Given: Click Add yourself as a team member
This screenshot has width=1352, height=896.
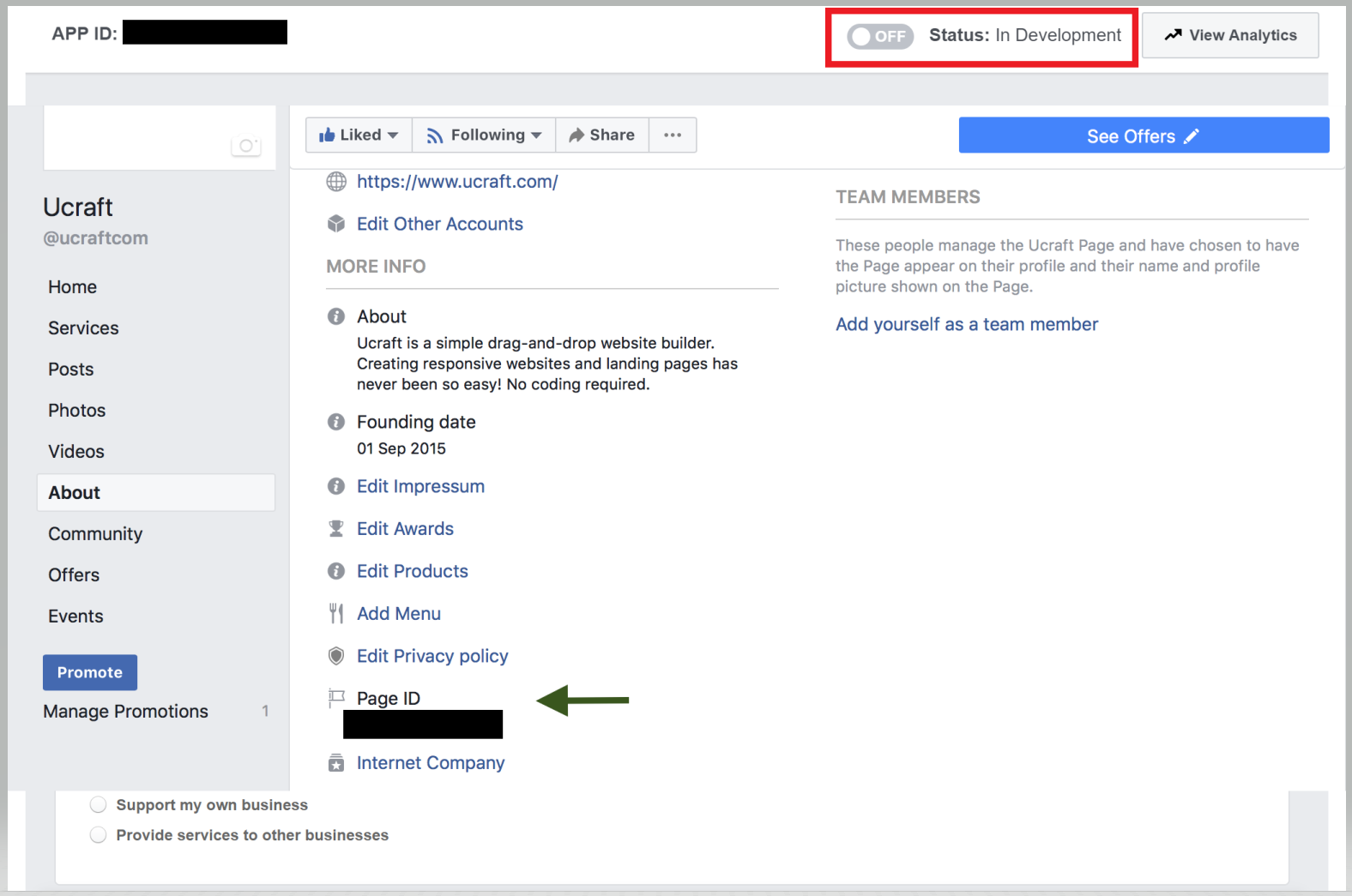Looking at the screenshot, I should coord(967,324).
